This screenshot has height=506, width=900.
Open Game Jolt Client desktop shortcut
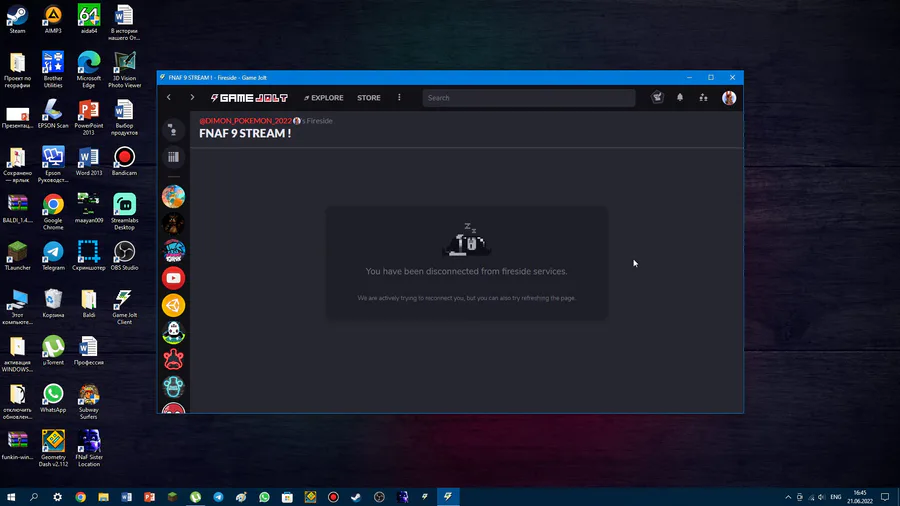(125, 306)
